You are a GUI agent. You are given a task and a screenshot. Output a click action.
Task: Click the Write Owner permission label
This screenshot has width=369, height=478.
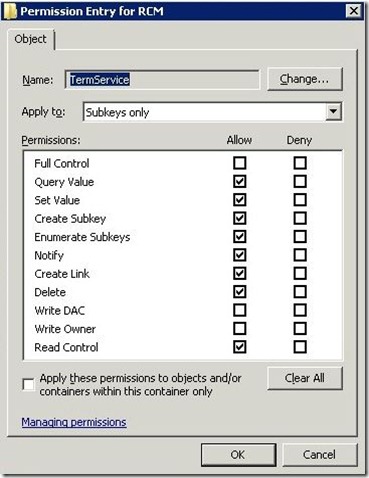pyautogui.click(x=65, y=329)
